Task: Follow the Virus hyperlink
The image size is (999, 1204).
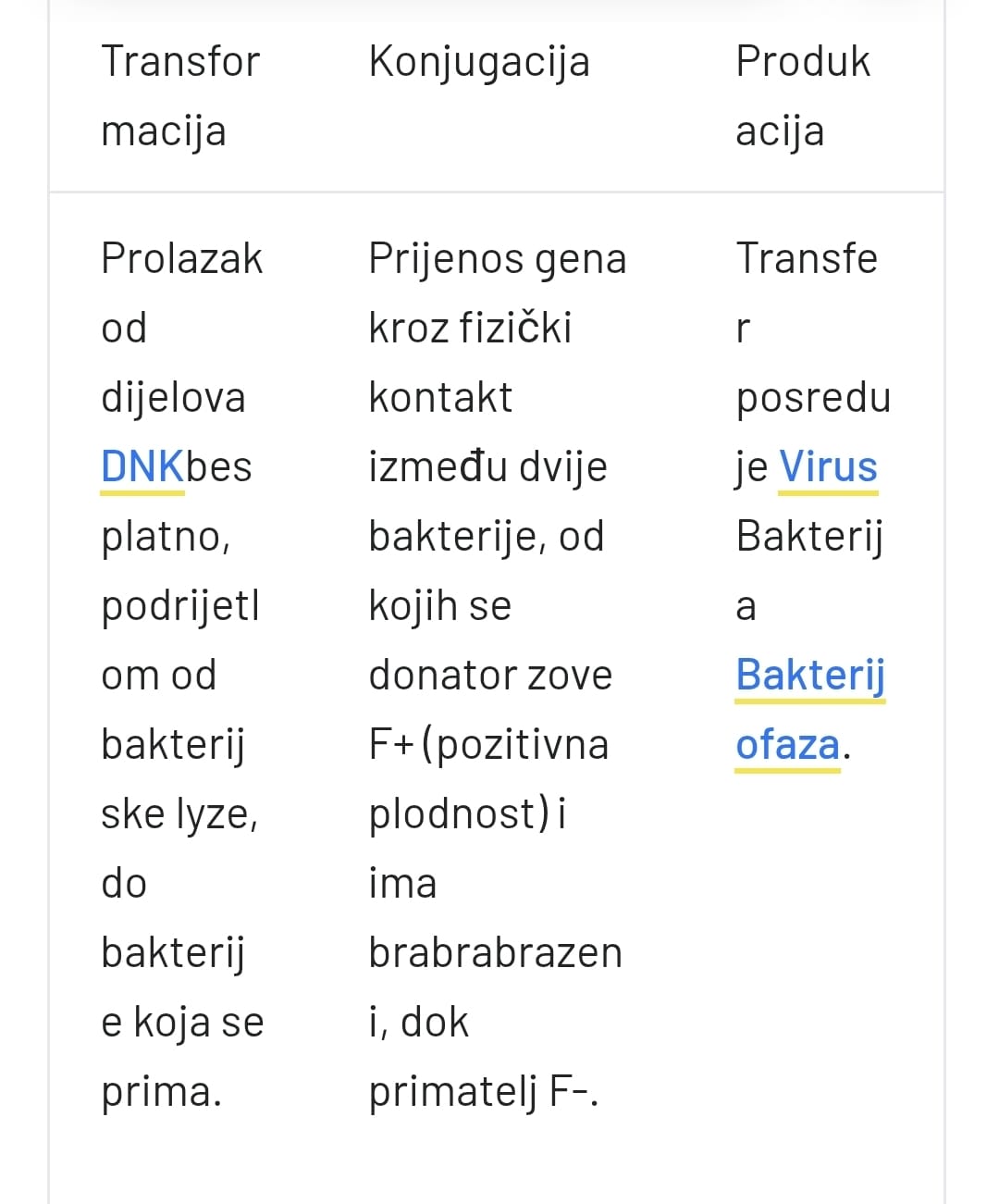Action: tap(828, 466)
